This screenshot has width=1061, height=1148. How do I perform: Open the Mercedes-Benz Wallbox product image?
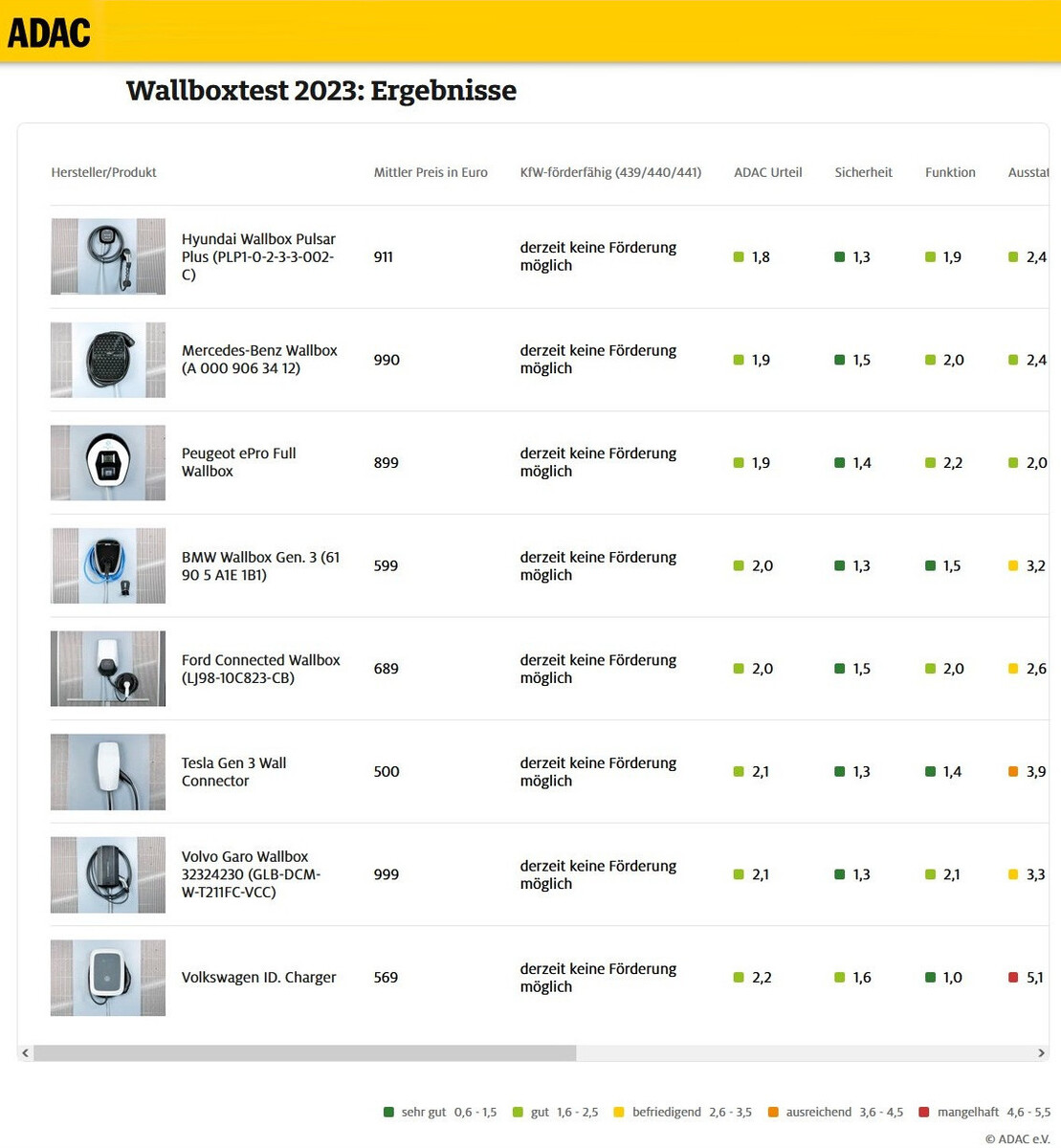[108, 360]
